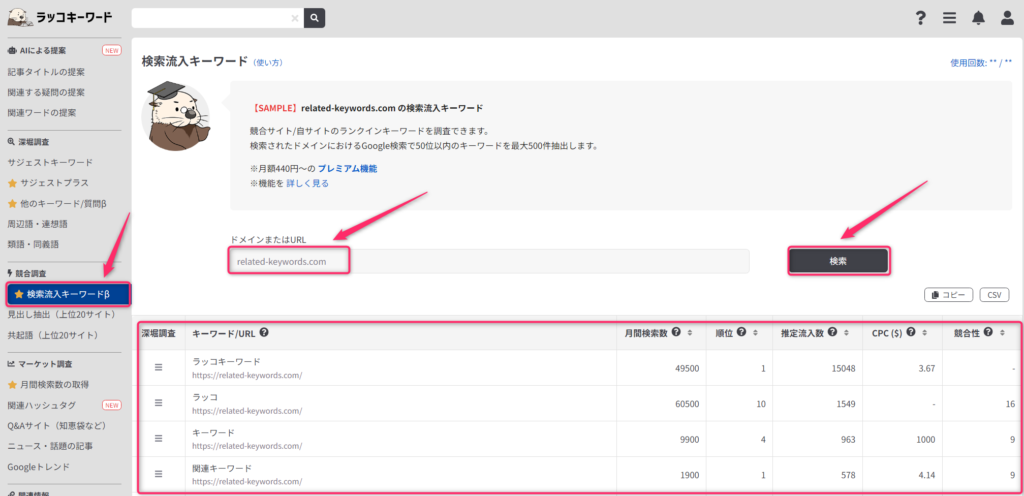Select 周辺語・連想語 in sidebar

click(37, 224)
